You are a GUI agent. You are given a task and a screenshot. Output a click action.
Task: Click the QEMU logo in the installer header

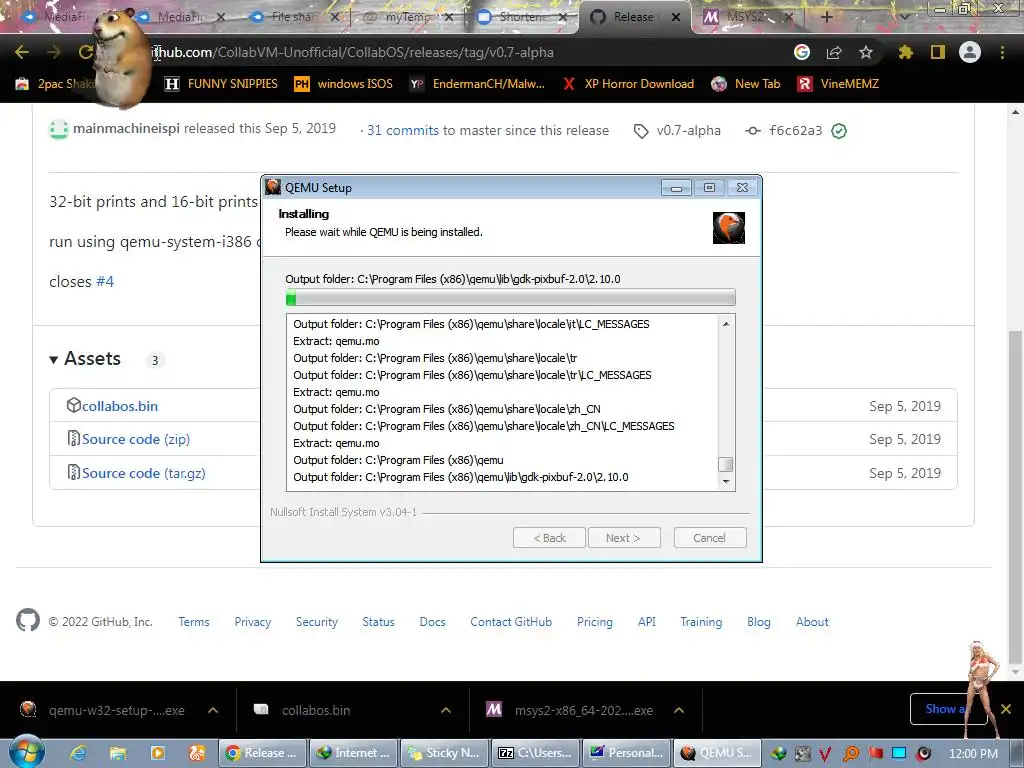tap(729, 228)
